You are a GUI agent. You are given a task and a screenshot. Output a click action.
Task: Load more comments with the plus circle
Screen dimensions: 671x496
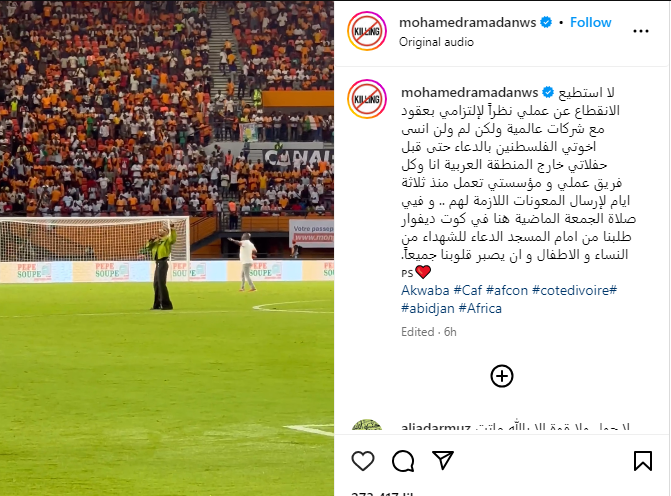[x=502, y=376]
